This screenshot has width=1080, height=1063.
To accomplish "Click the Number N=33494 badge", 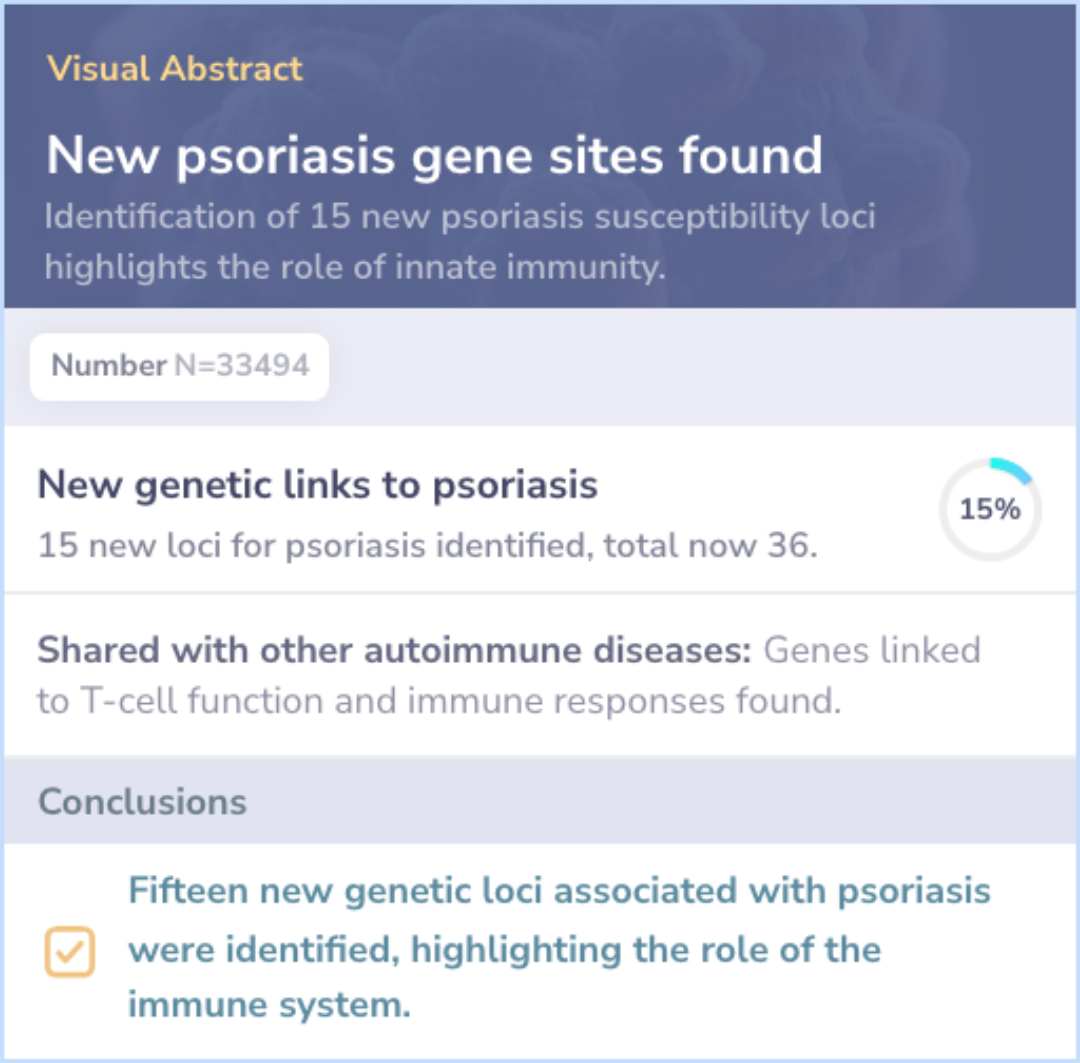I will coord(180,366).
